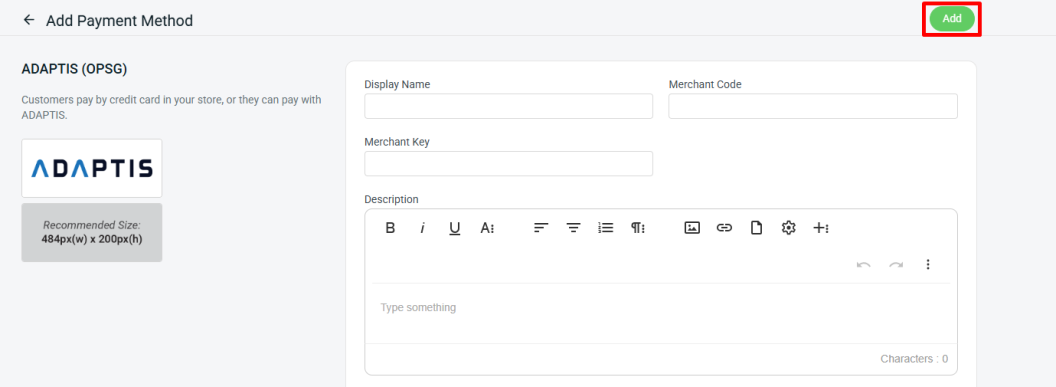The image size is (1056, 387).
Task: Select the Merchant Key input box
Action: [508, 164]
